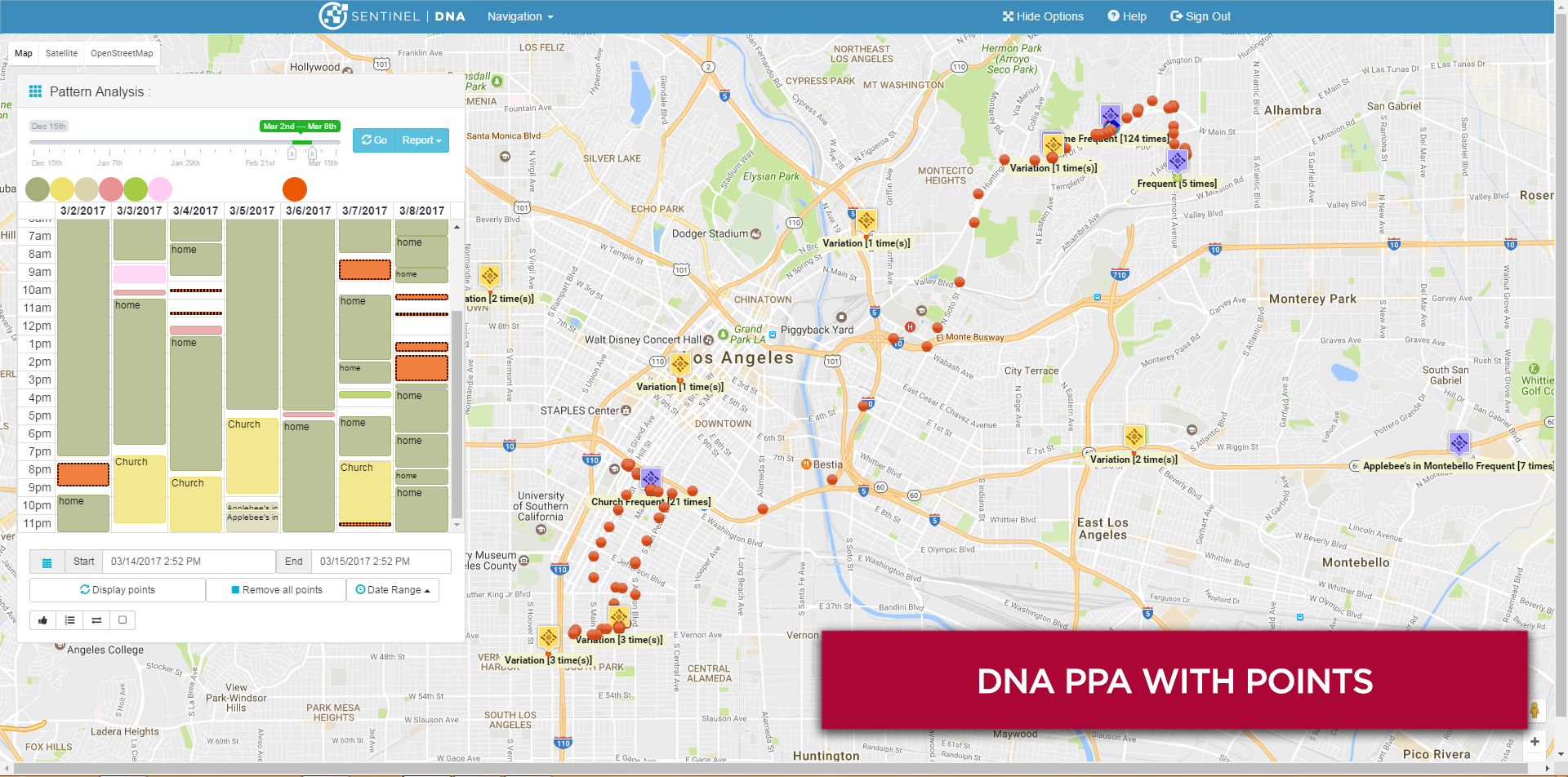Image resolution: width=1568 pixels, height=777 pixels.
Task: Click the Sentinel DNA logo
Action: click(x=392, y=16)
